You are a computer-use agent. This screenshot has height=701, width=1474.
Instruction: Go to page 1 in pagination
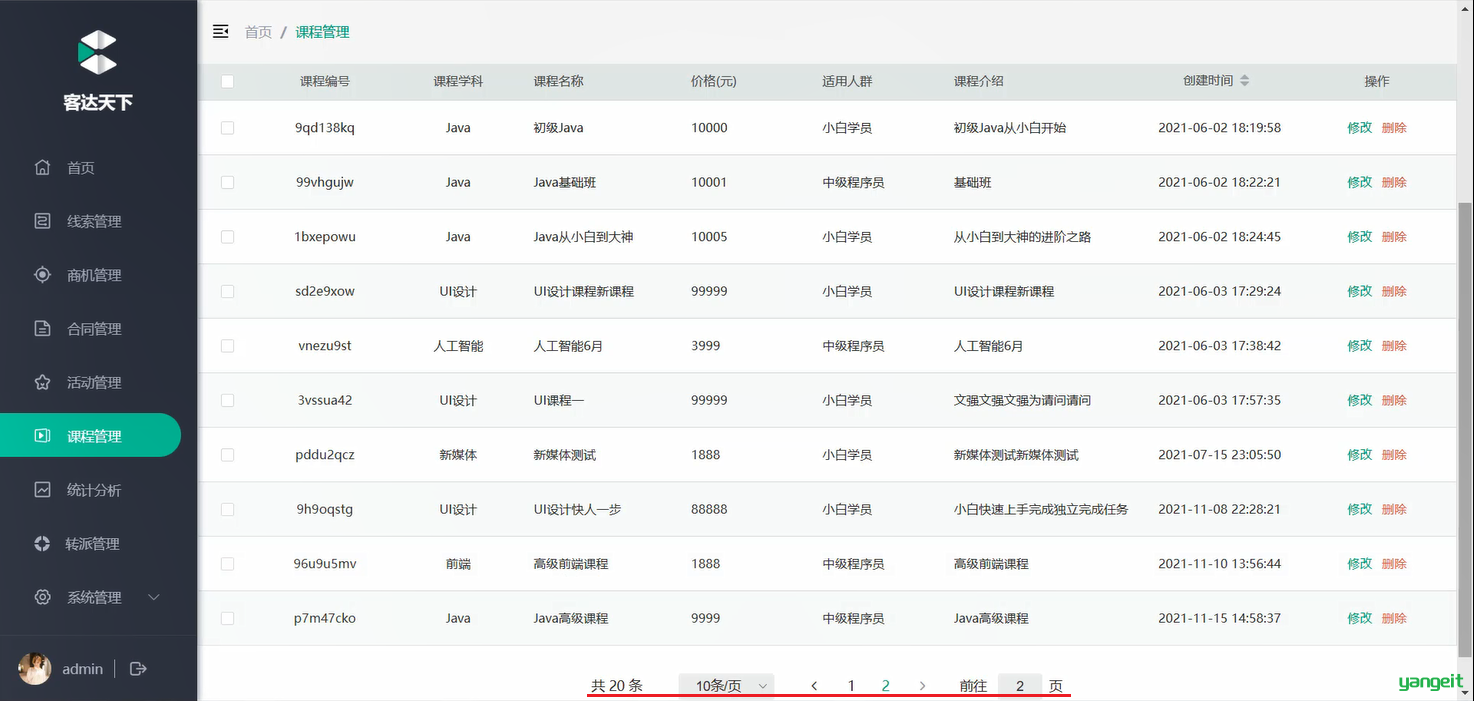coord(851,686)
